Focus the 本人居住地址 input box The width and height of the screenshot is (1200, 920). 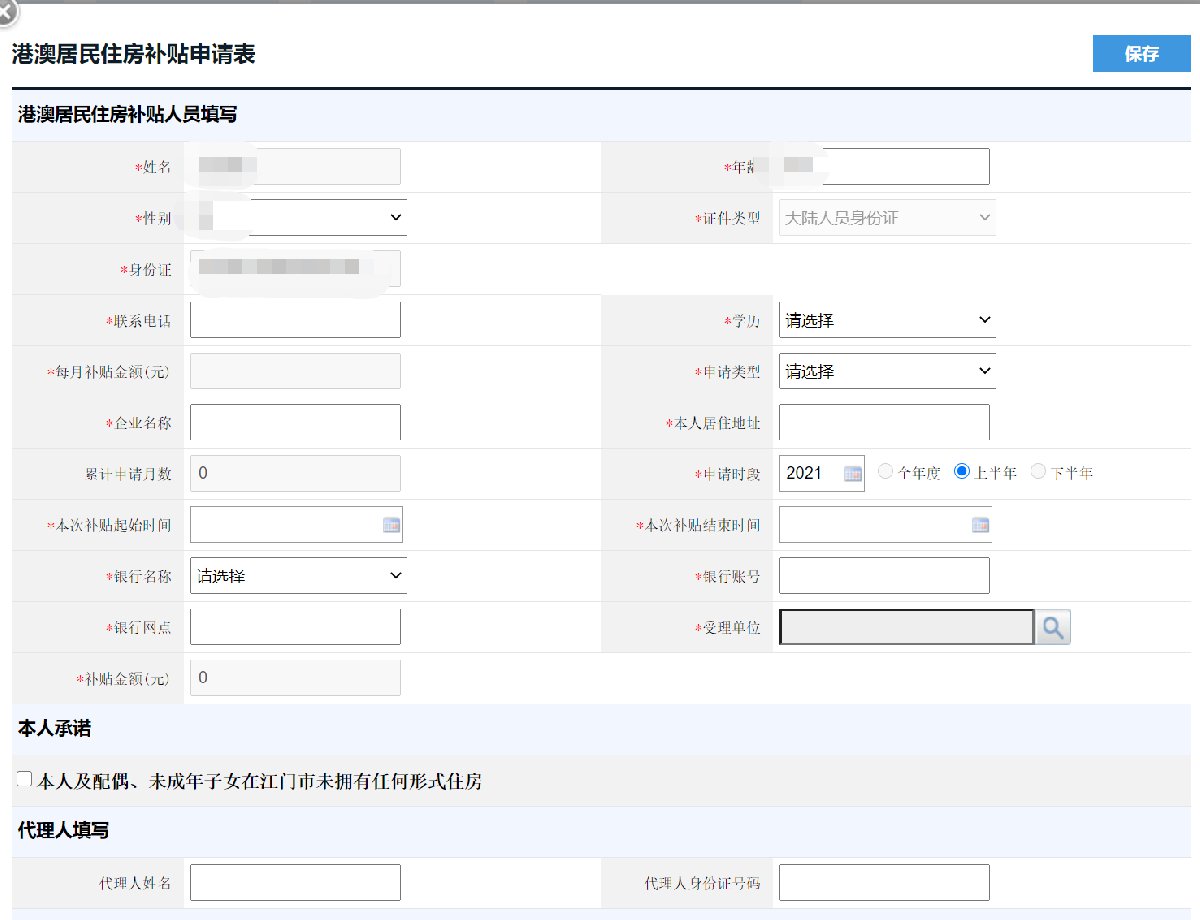coord(884,423)
